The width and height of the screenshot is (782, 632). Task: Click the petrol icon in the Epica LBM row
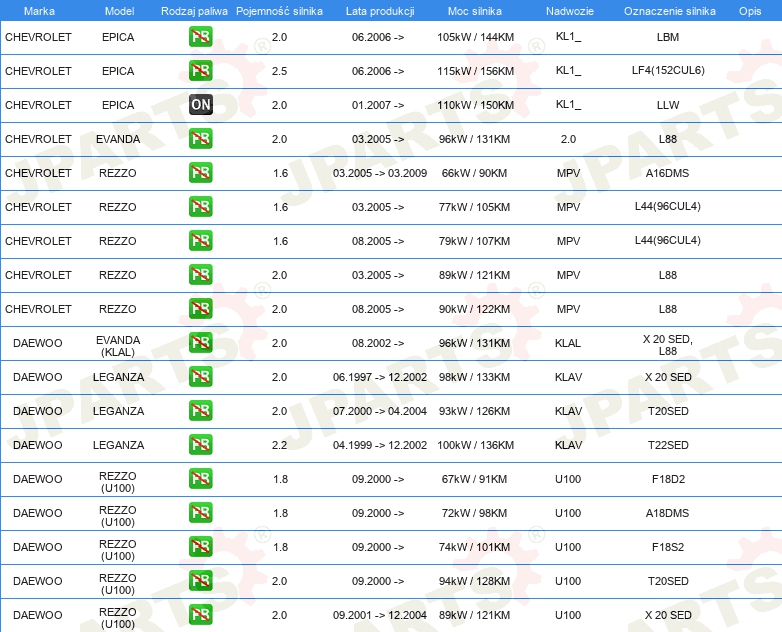tap(200, 37)
